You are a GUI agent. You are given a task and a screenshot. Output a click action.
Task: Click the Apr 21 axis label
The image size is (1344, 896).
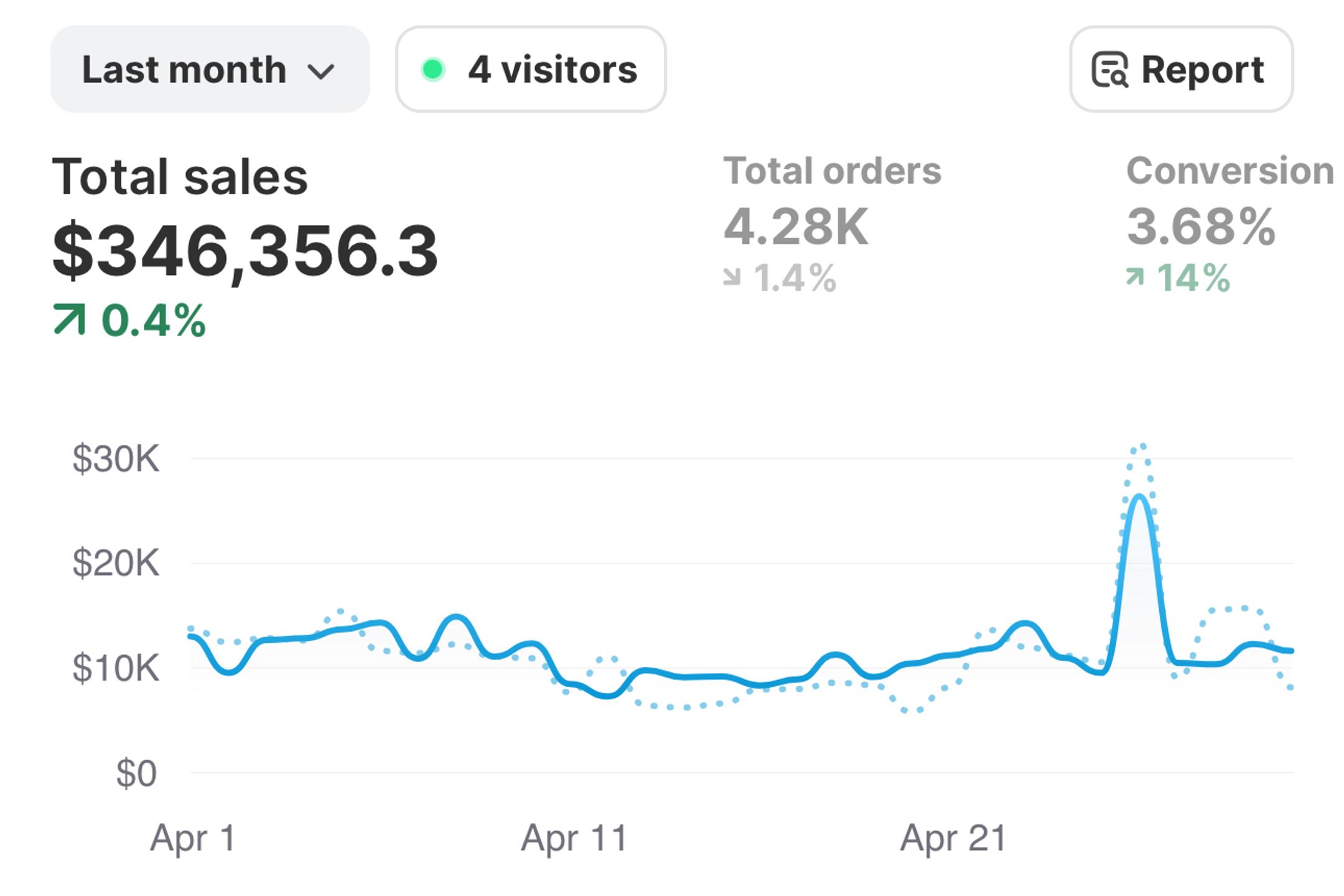pos(953,838)
